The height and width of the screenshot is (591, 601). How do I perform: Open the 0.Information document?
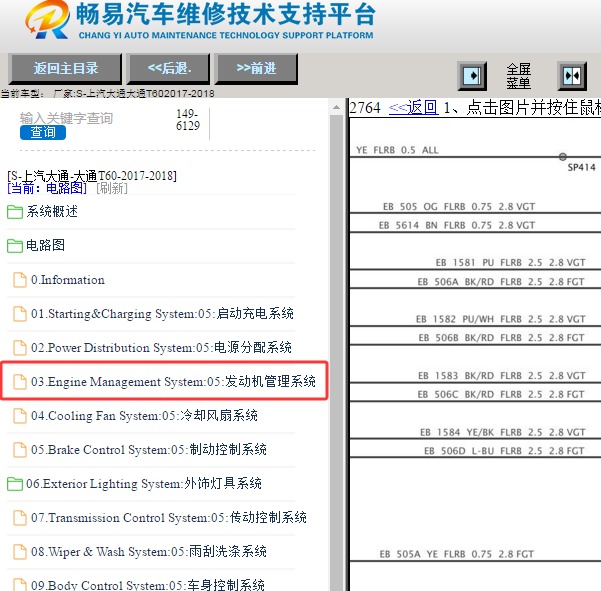click(67, 280)
